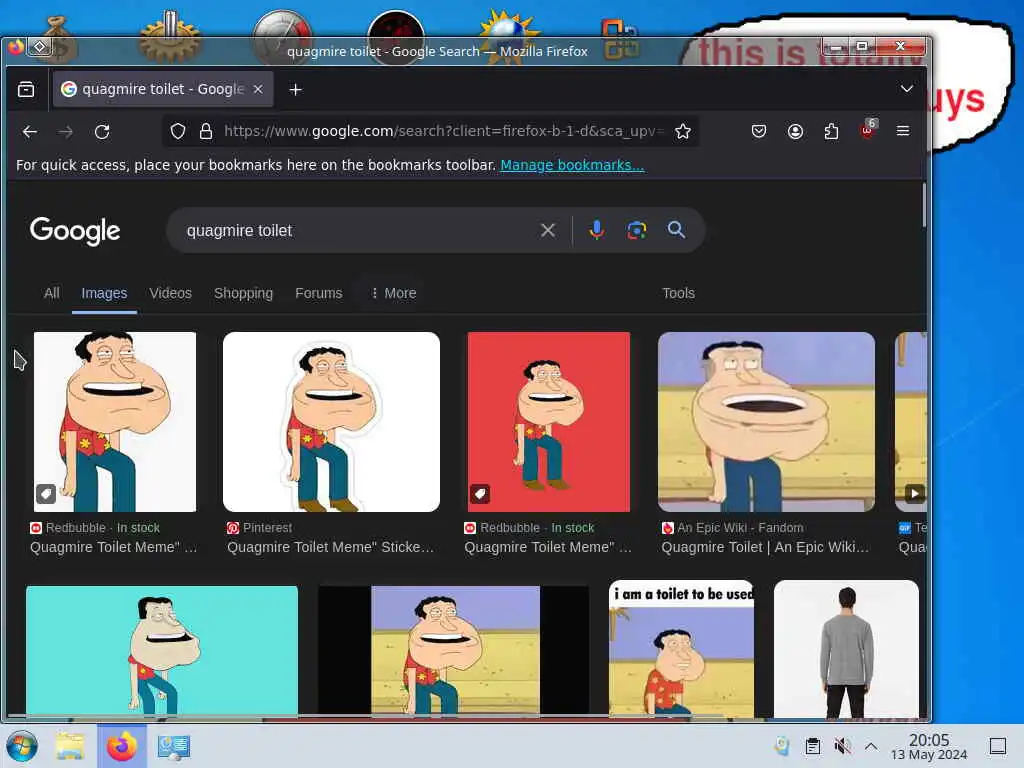Open Firefox window menu title icon
1024x768 pixels.
click(x=16, y=47)
